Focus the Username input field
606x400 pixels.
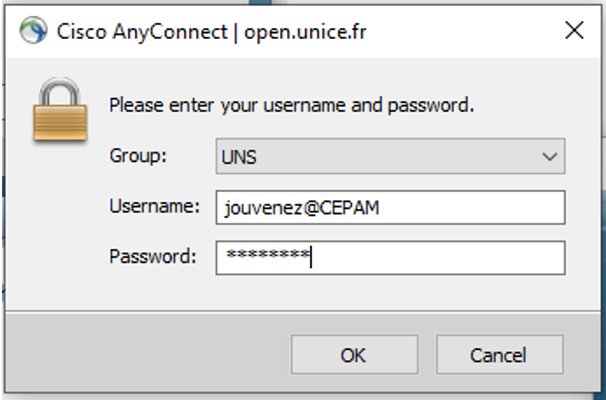point(390,207)
